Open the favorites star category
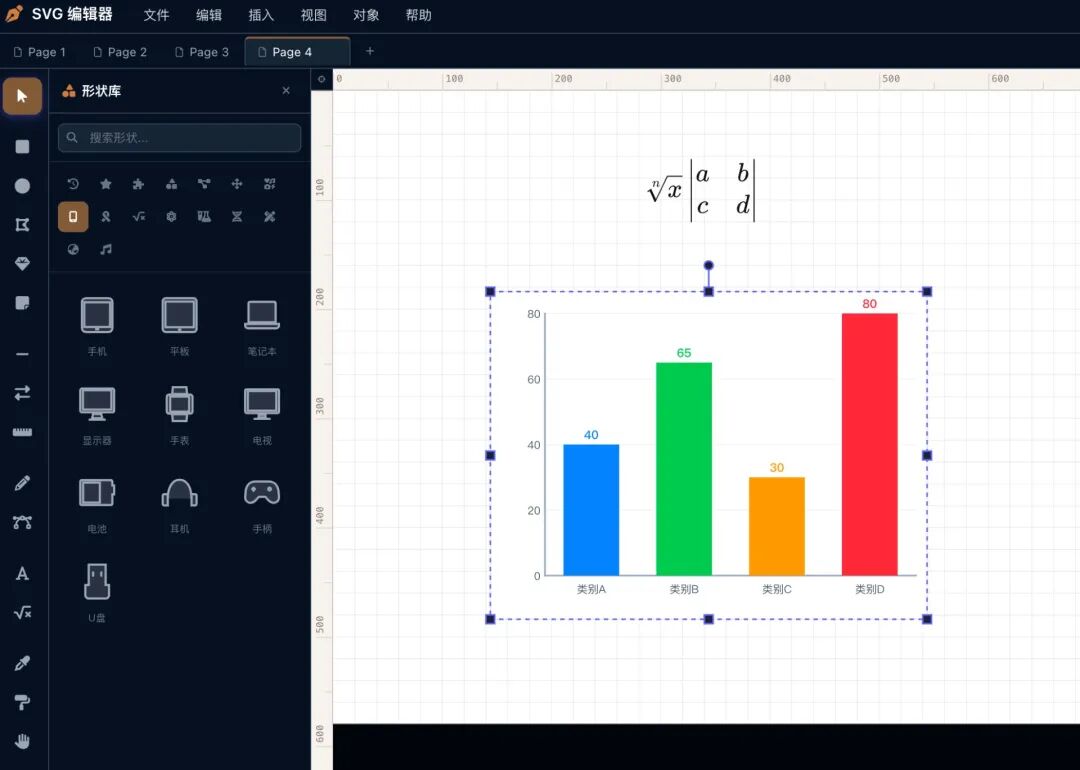This screenshot has height=770, width=1080. click(x=105, y=184)
